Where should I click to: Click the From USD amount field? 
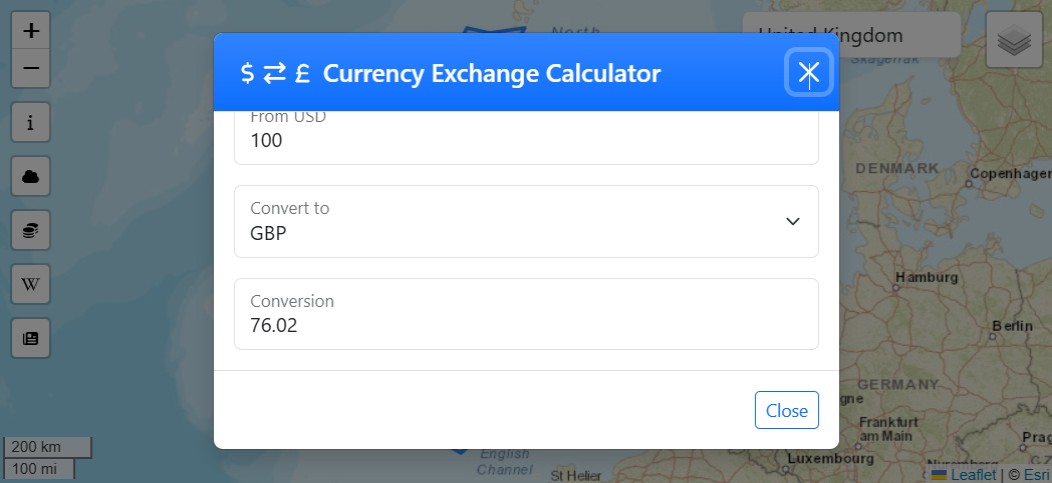pyautogui.click(x=526, y=140)
